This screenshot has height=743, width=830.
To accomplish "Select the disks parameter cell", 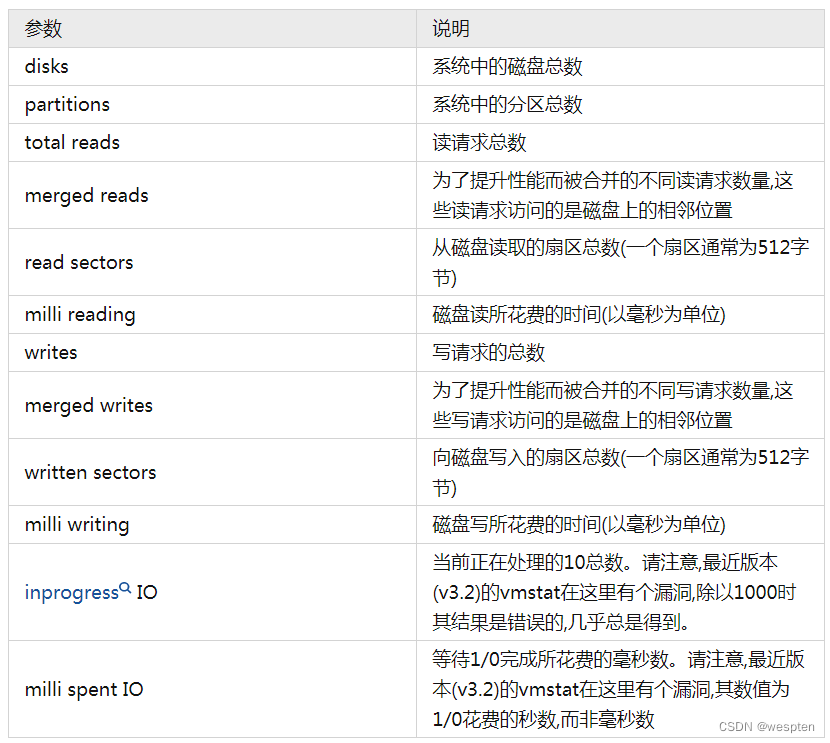I will point(212,67).
